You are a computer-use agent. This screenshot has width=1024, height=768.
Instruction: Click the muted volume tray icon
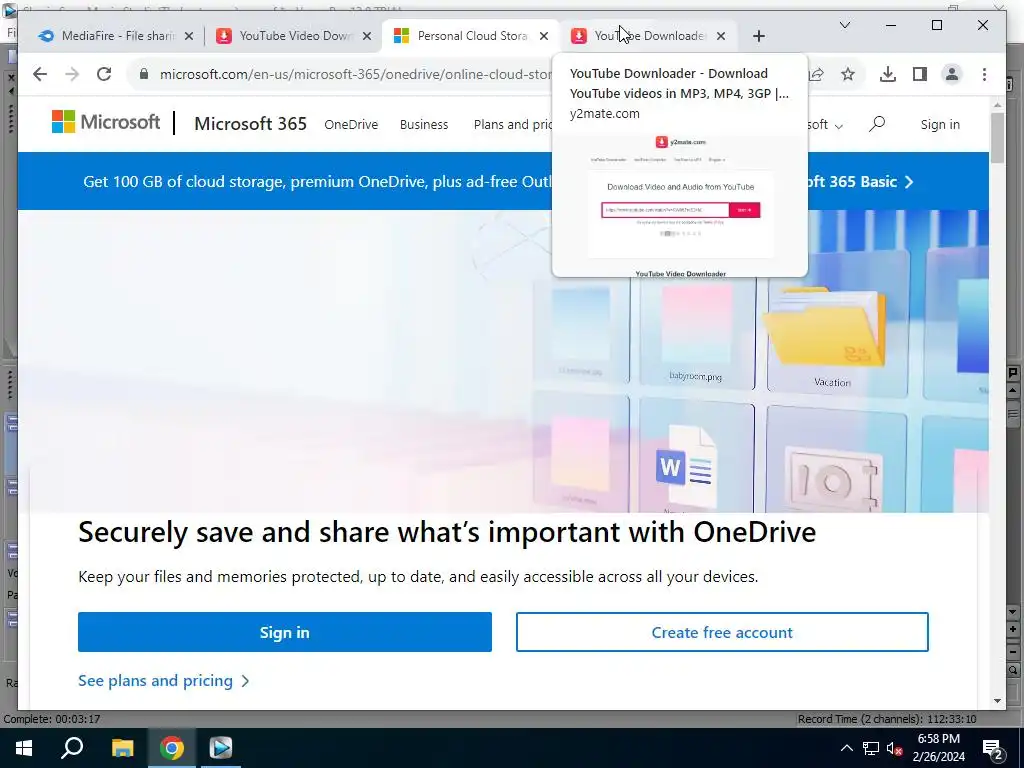[894, 748]
